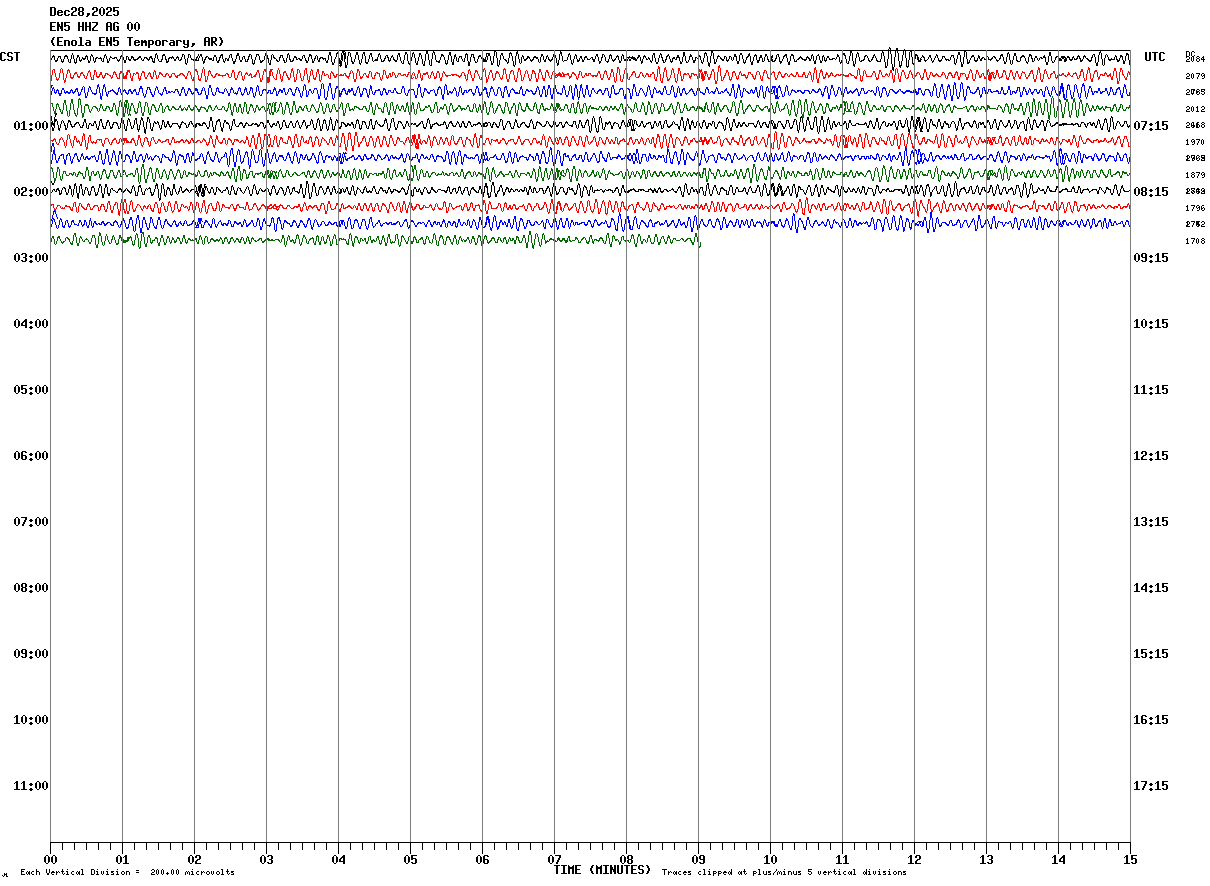Pick minute tick label "06" on bottom axis

(x=482, y=860)
